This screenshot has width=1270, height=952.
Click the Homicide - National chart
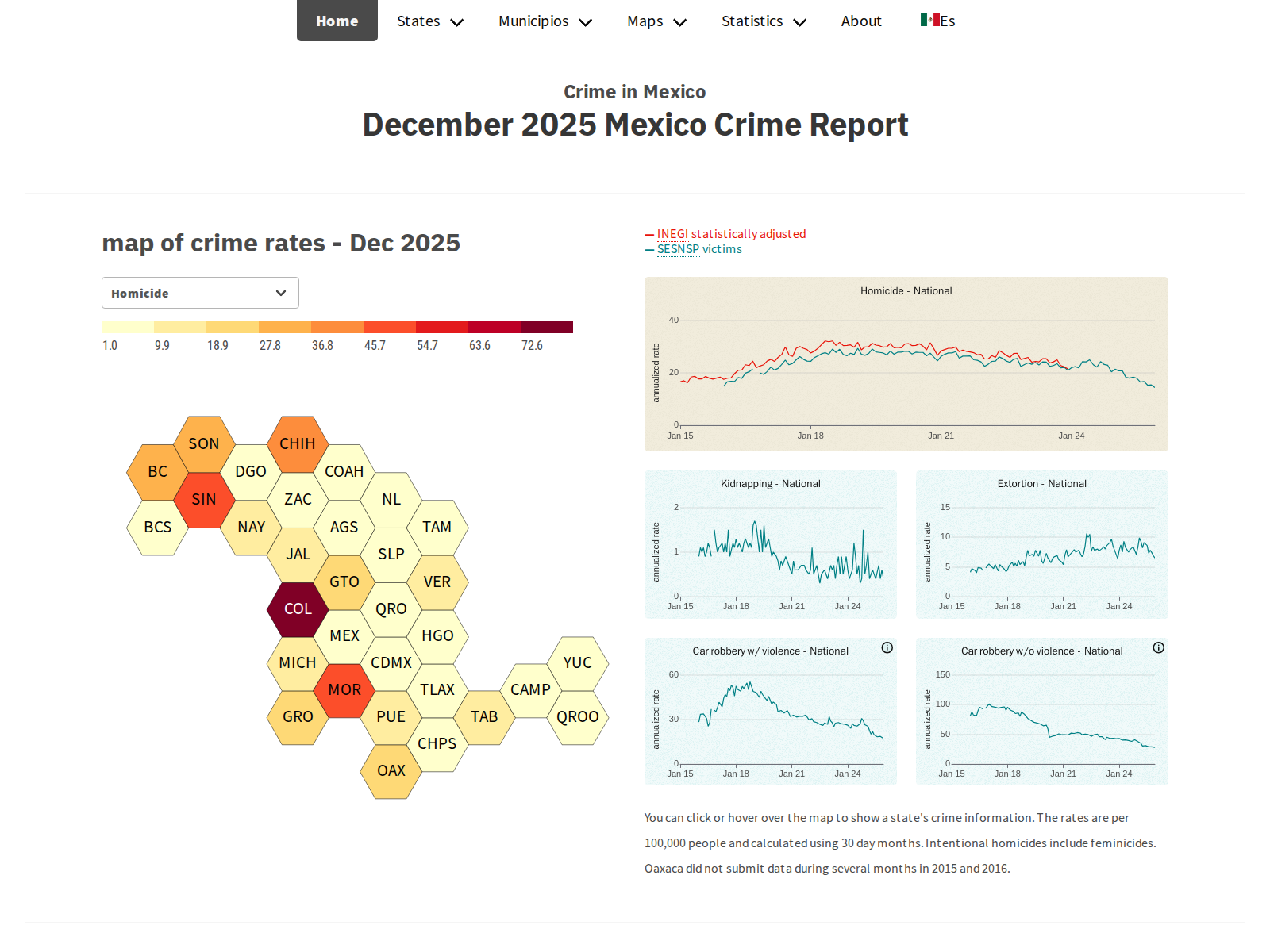tap(906, 364)
